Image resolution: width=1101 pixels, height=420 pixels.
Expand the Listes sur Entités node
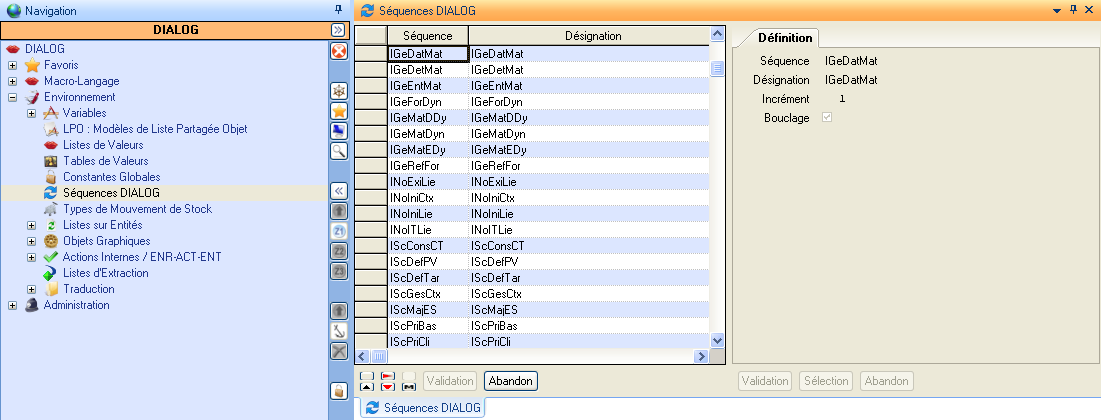tap(31, 225)
